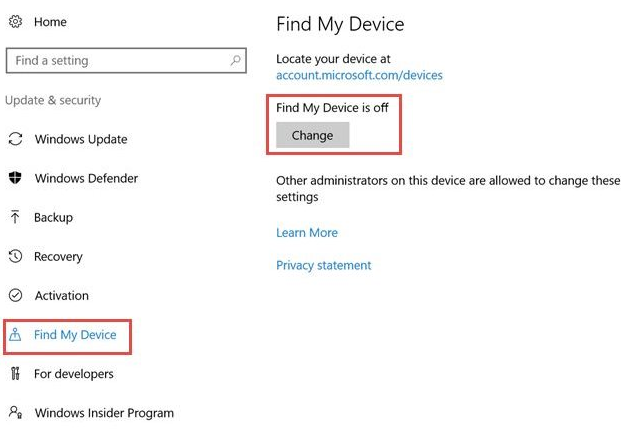Image resolution: width=633 pixels, height=437 pixels.
Task: Click the Recovery history icon
Action: coord(15,256)
